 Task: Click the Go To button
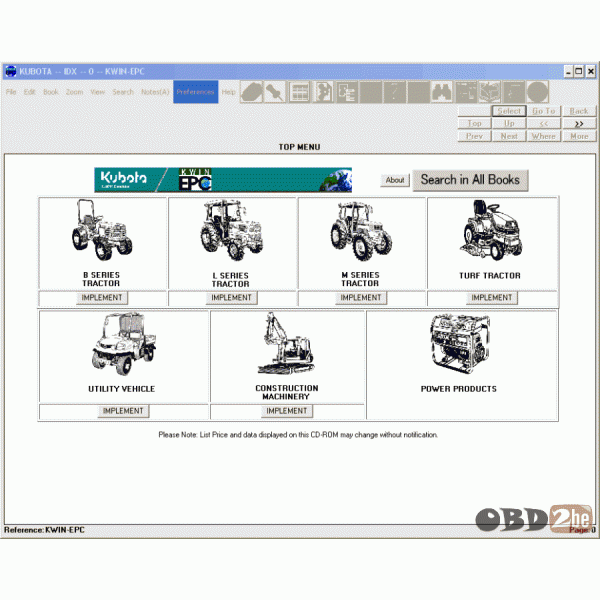(x=544, y=111)
